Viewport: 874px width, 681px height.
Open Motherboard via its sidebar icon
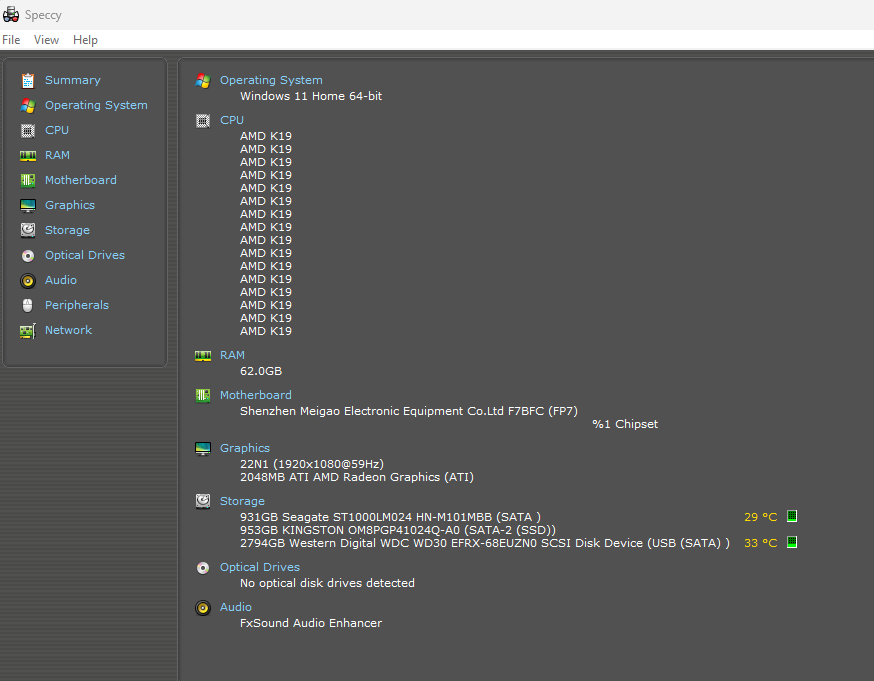click(27, 180)
